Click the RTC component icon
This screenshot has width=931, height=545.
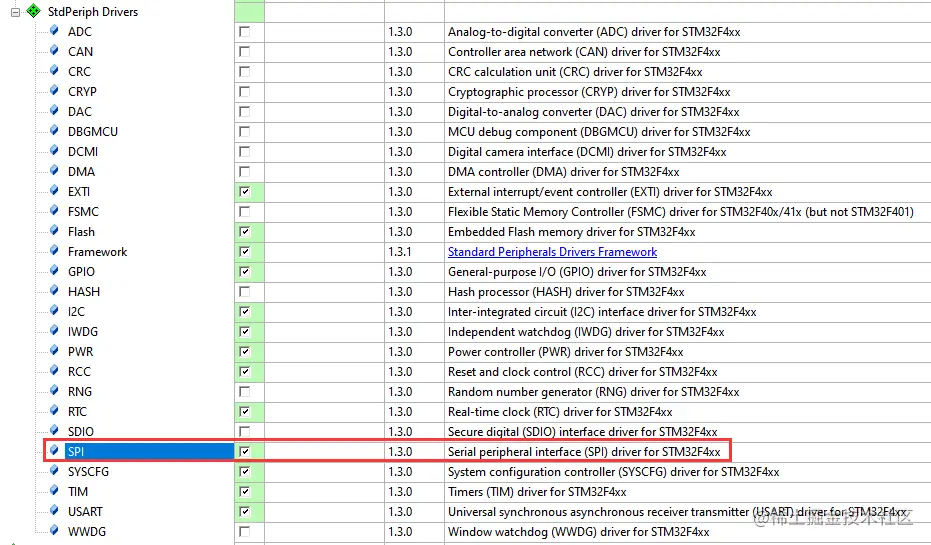pos(54,410)
